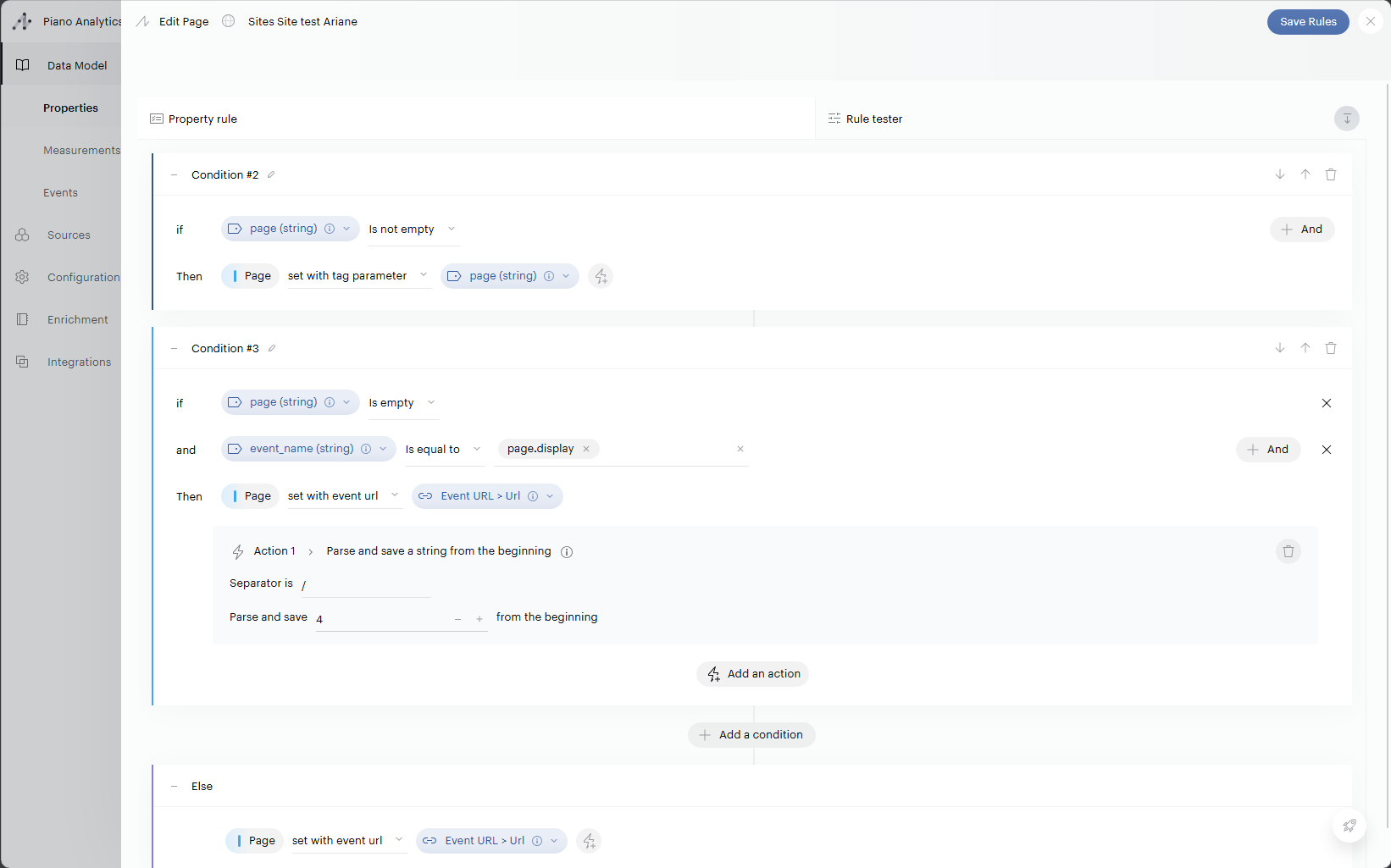
Task: Collapse the Else section
Action: (x=175, y=787)
